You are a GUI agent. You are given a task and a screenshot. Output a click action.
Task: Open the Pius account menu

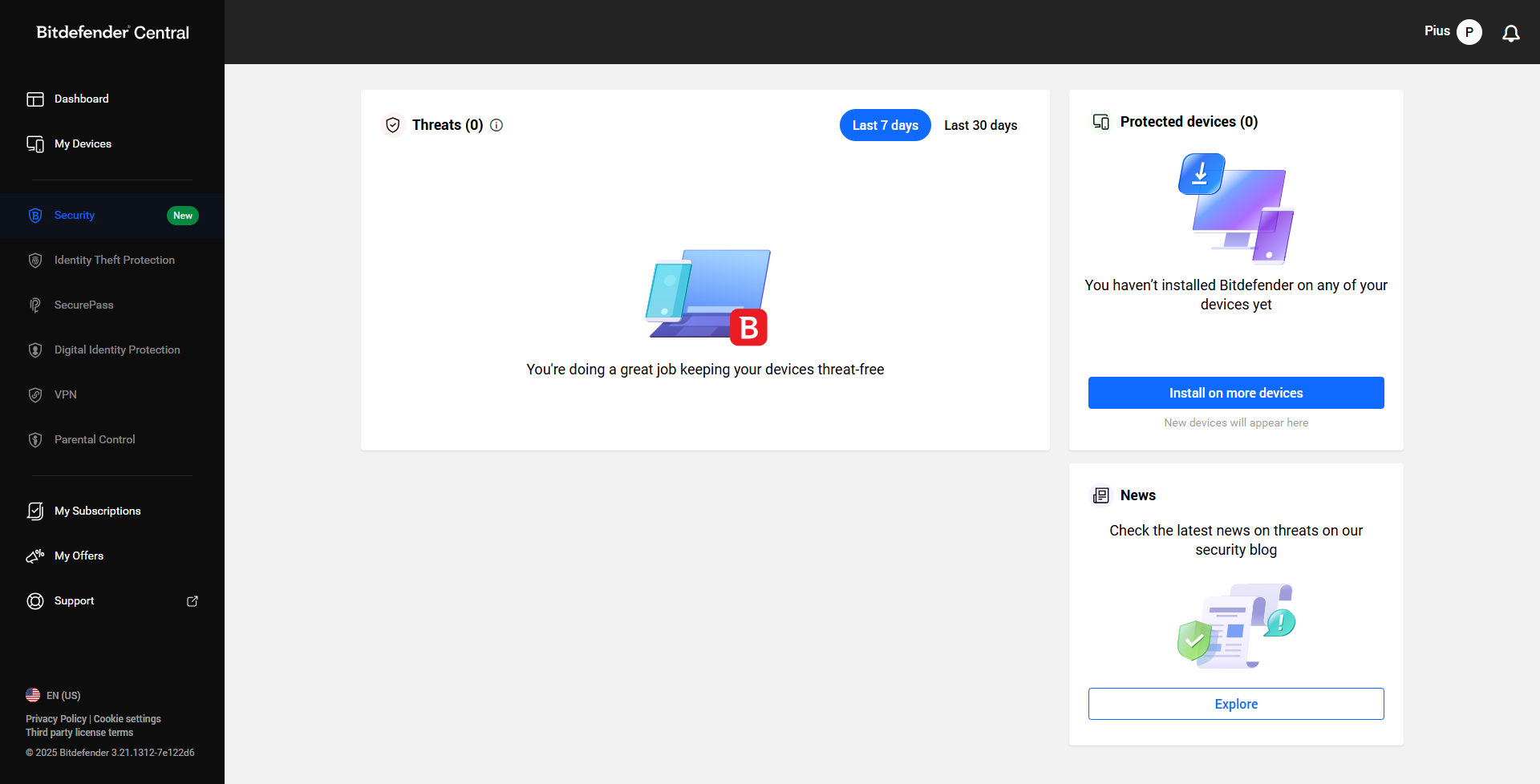coord(1437,31)
